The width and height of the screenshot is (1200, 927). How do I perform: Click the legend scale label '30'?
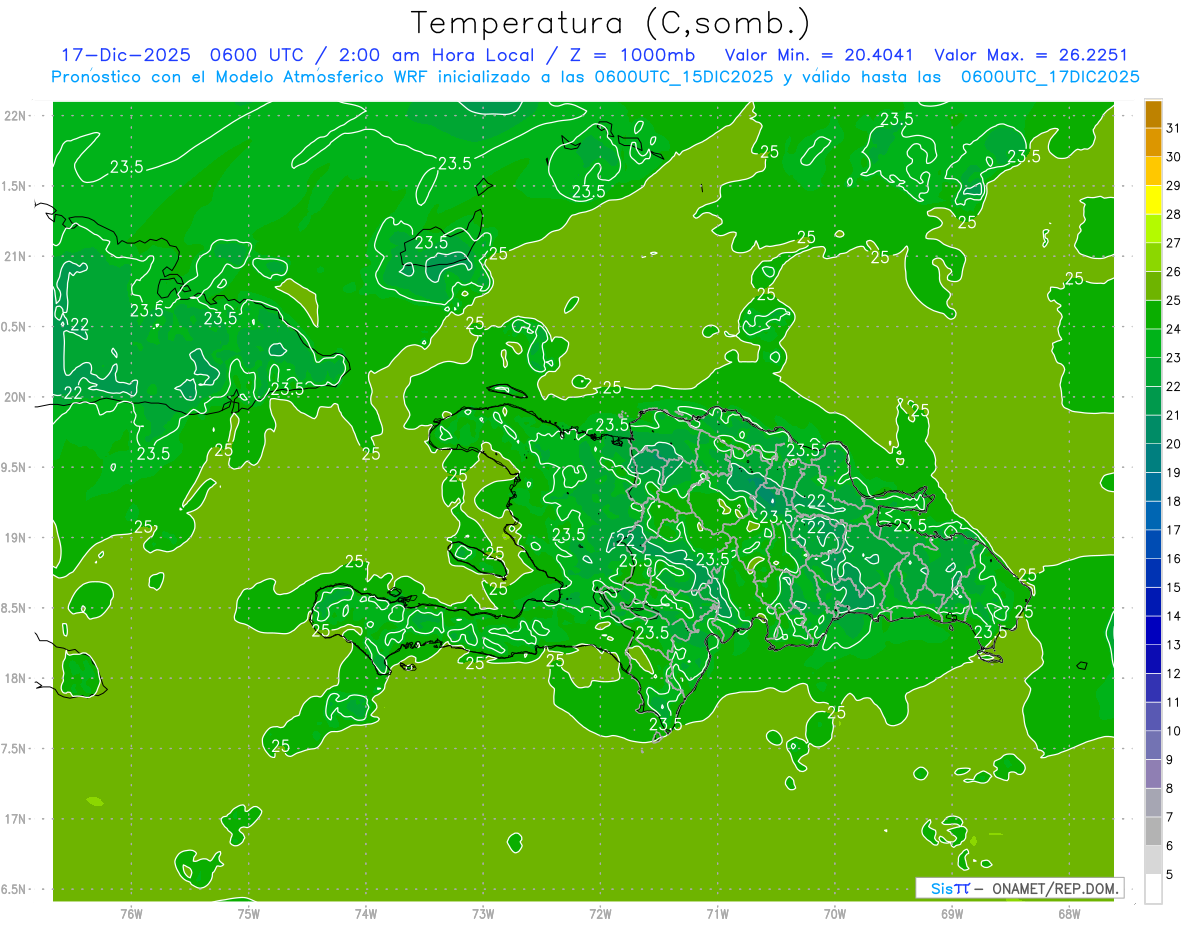1173,157
